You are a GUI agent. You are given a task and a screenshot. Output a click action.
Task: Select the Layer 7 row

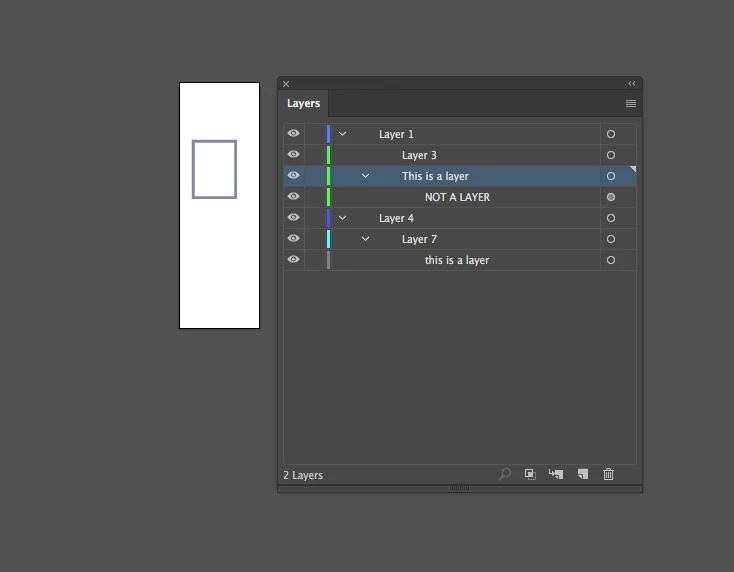click(x=460, y=239)
